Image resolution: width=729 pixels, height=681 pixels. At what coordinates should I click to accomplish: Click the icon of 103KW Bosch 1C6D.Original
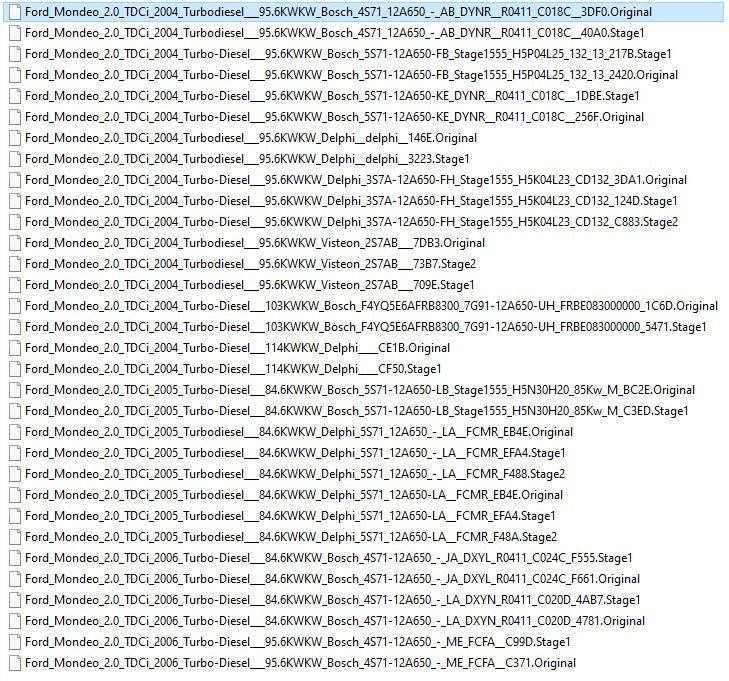tap(14, 305)
